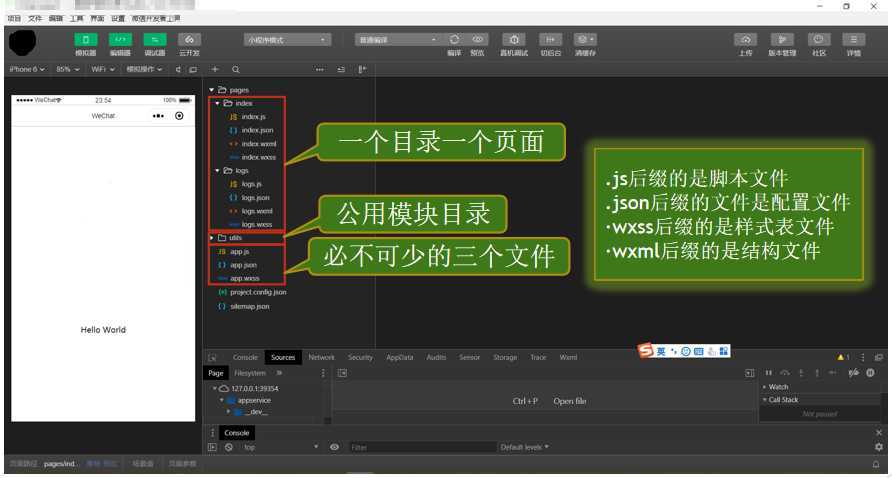The width and height of the screenshot is (892, 478).
Task: Click the console Filter input field
Action: 423,447
